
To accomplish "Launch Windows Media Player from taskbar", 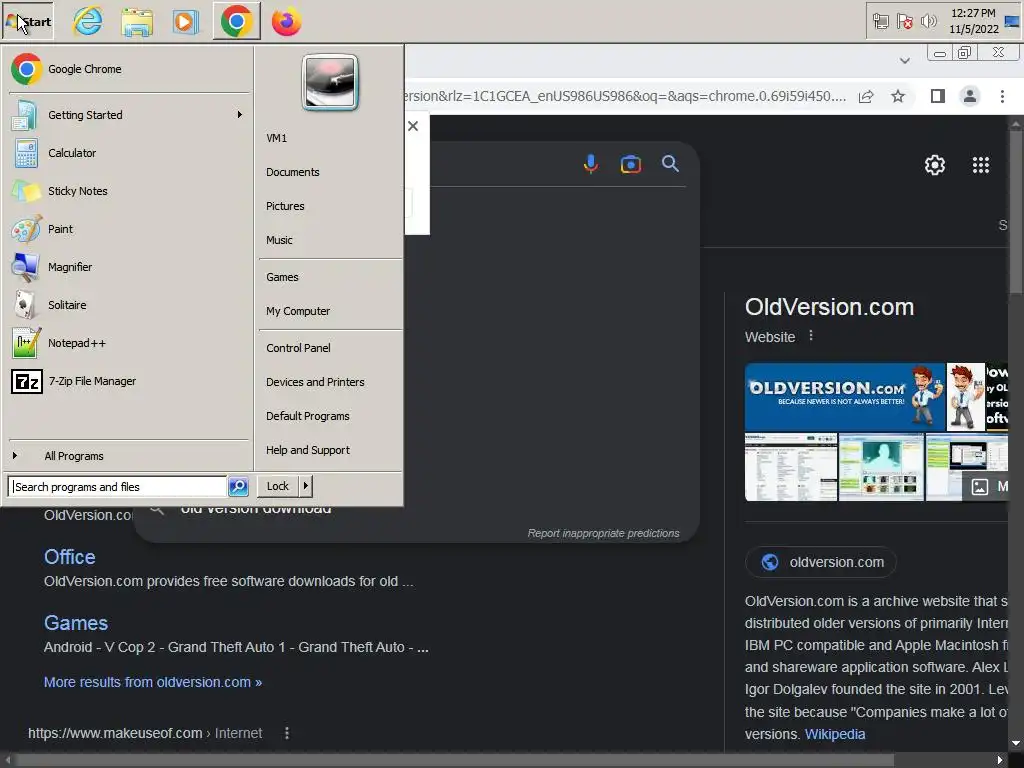I will [186, 22].
